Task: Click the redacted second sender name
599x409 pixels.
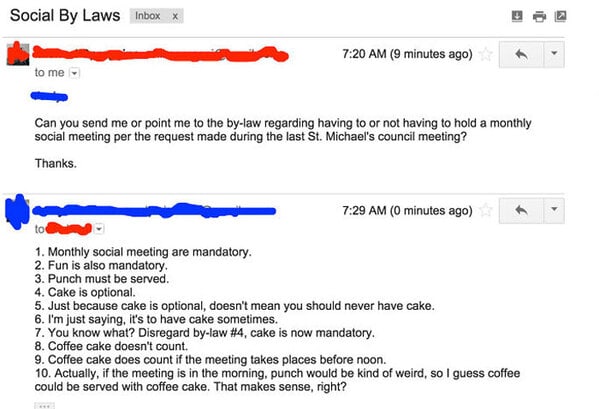Action: [x=154, y=210]
